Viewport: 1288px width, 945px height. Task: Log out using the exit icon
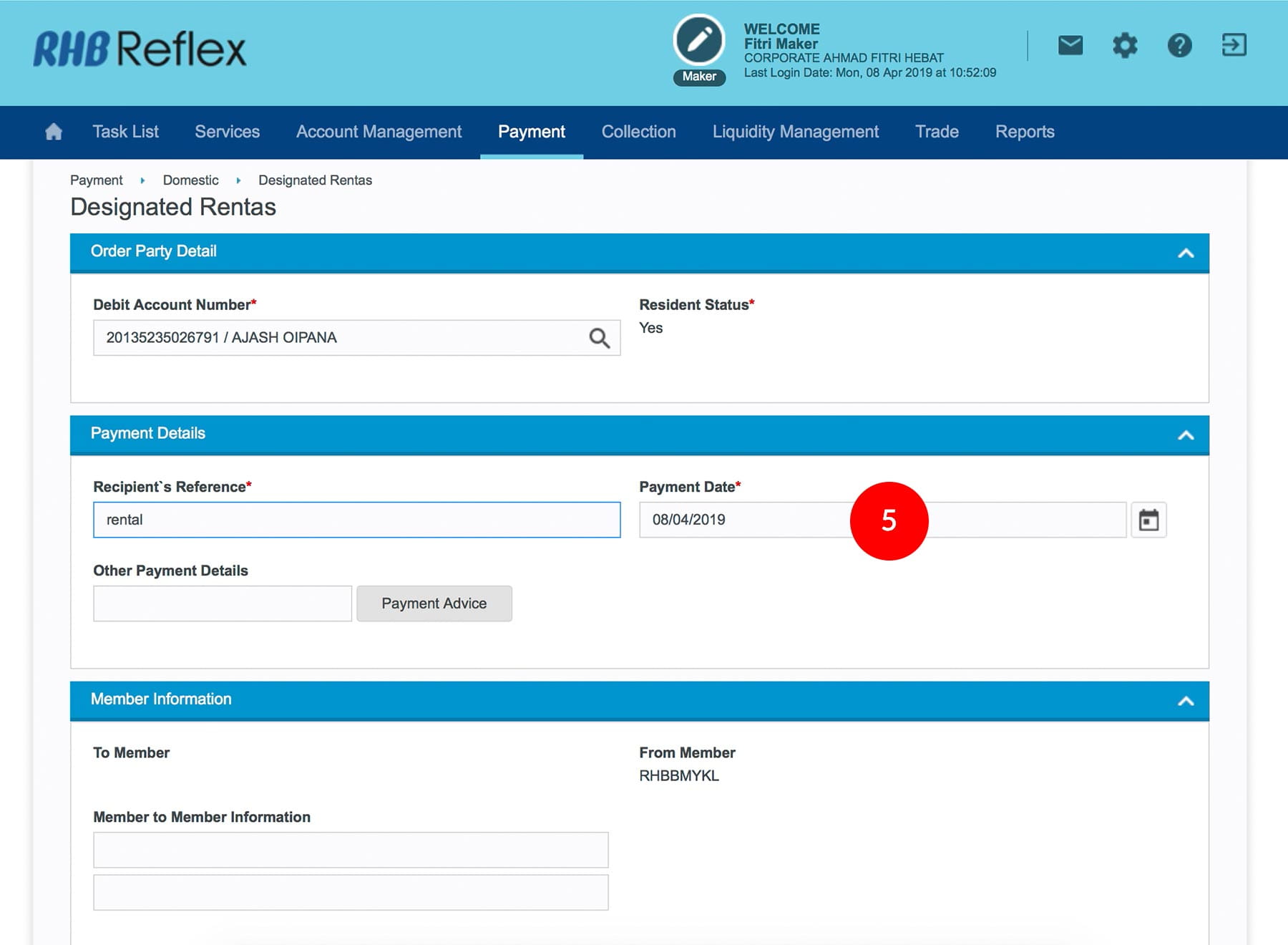point(1234,45)
